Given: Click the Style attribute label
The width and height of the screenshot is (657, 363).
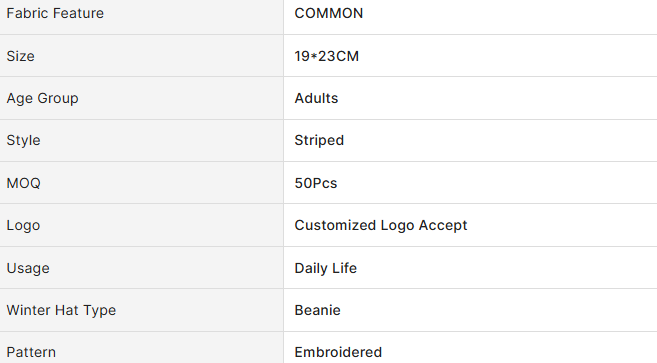Looking at the screenshot, I should click(23, 140).
